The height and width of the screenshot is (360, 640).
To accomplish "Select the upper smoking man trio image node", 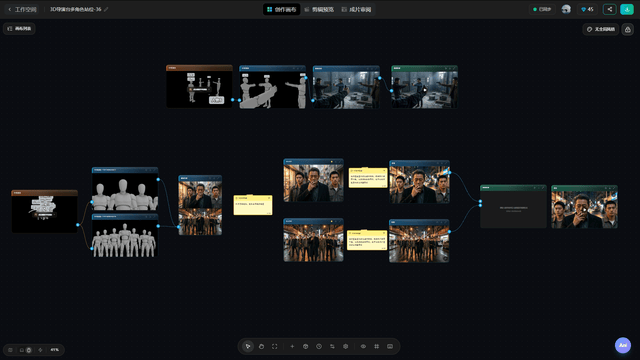I will 313,180.
